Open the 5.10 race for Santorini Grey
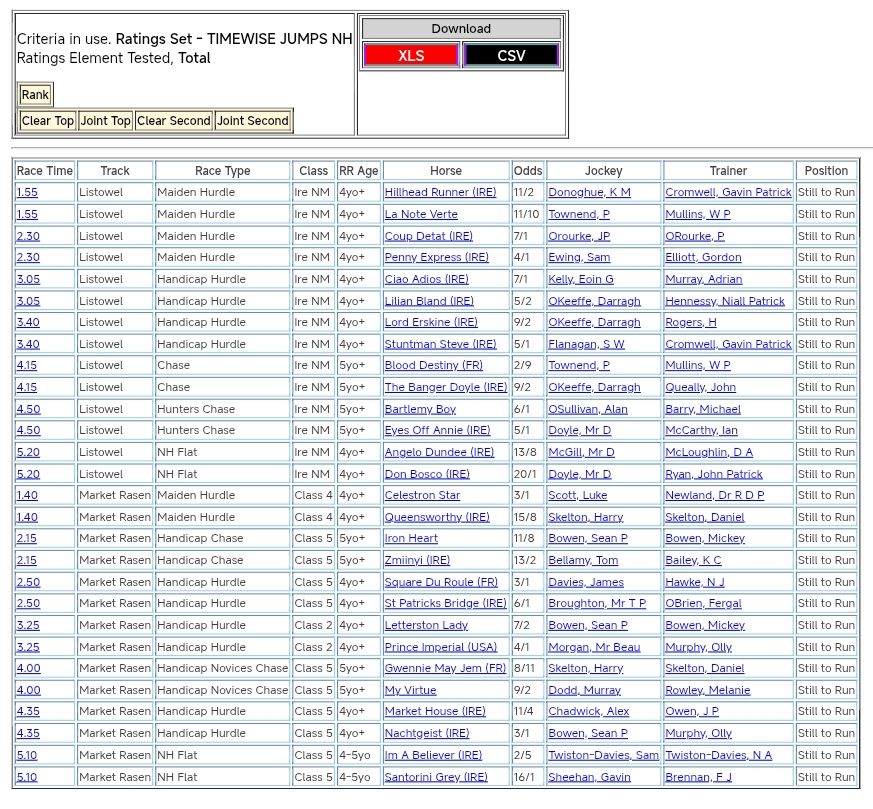873x809 pixels. point(27,777)
